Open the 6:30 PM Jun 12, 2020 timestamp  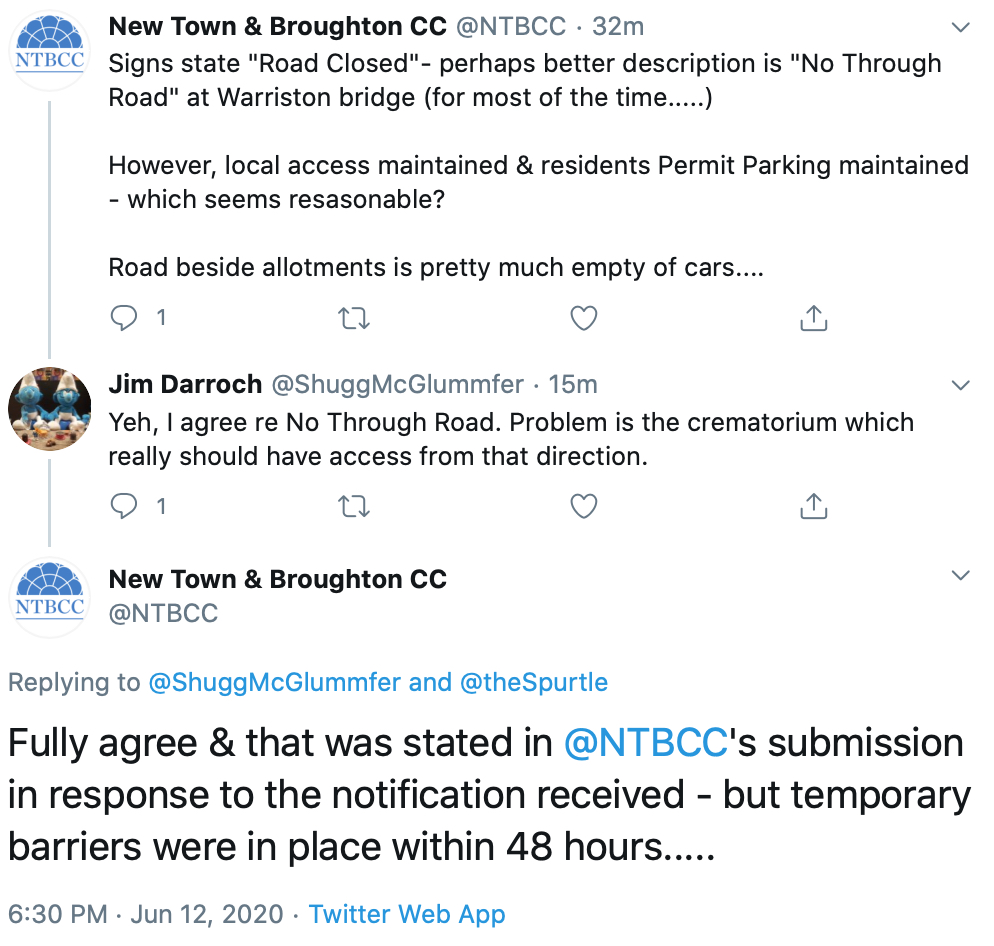tap(146, 914)
